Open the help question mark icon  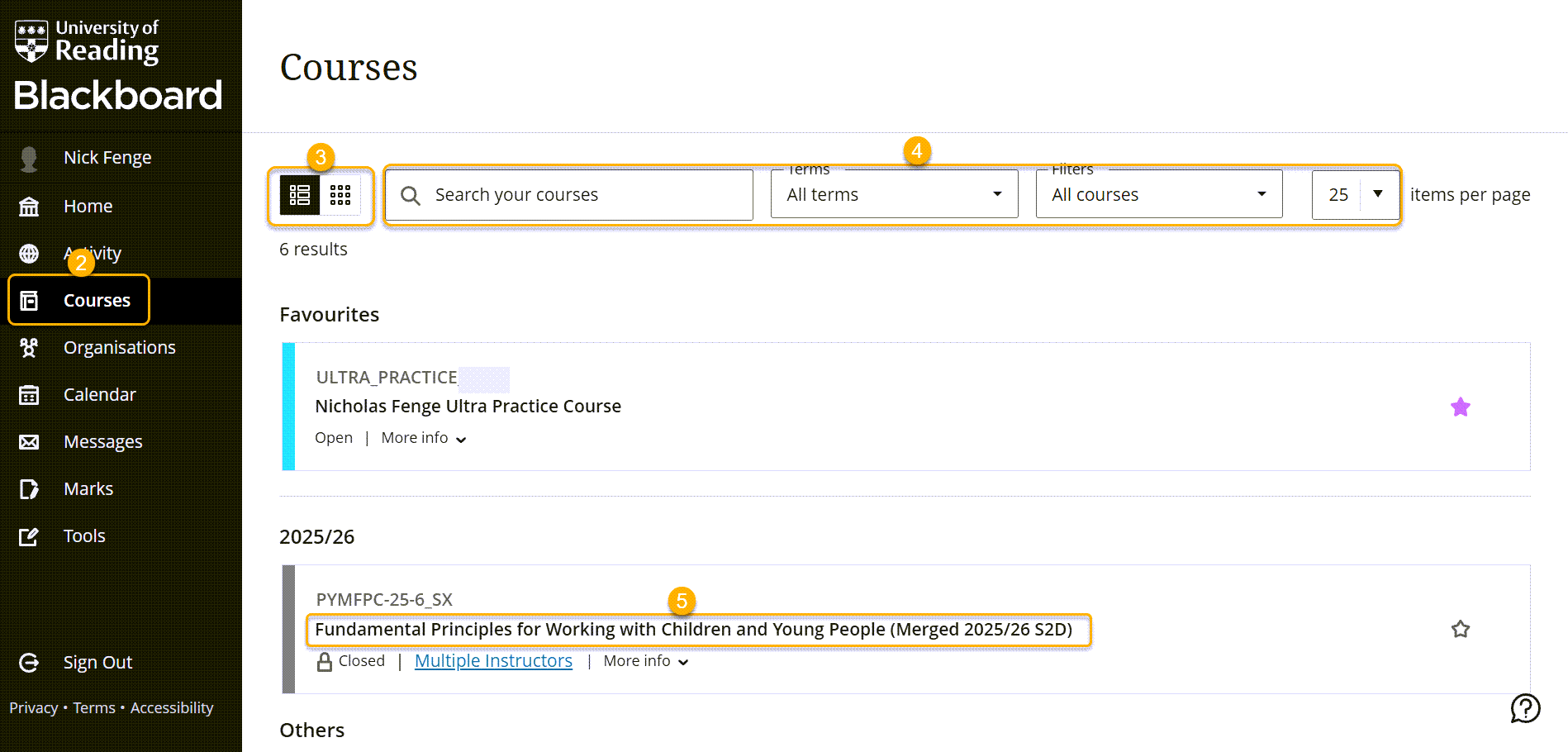pyautogui.click(x=1525, y=708)
